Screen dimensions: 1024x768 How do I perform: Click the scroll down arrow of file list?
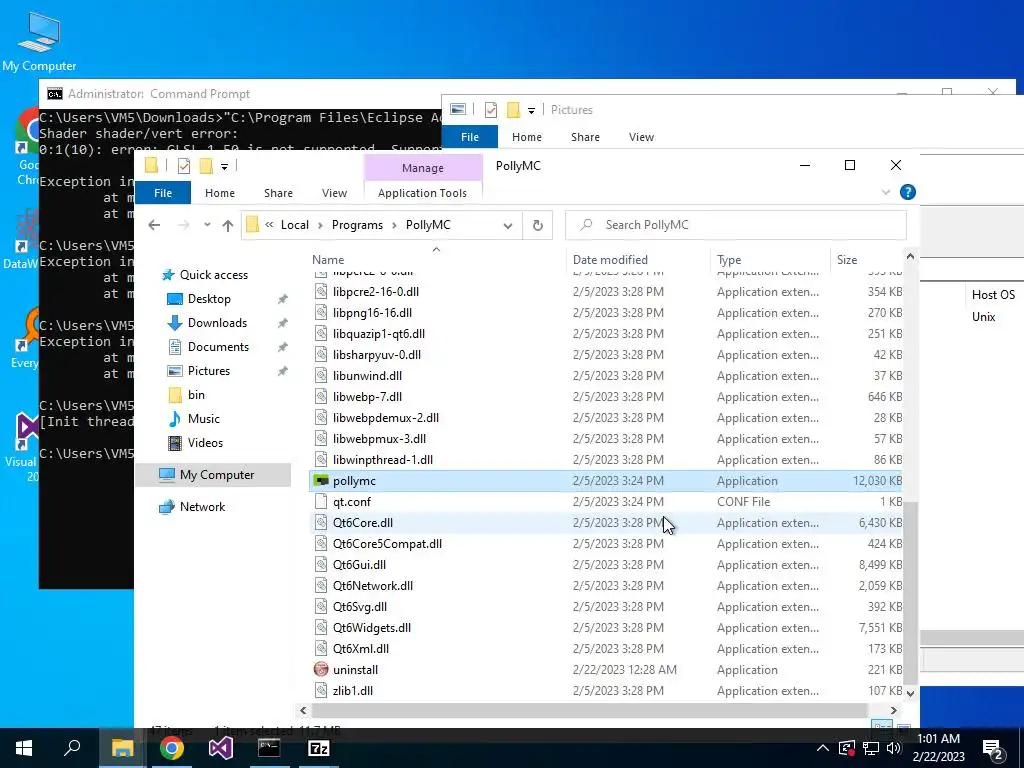pyautogui.click(x=910, y=693)
